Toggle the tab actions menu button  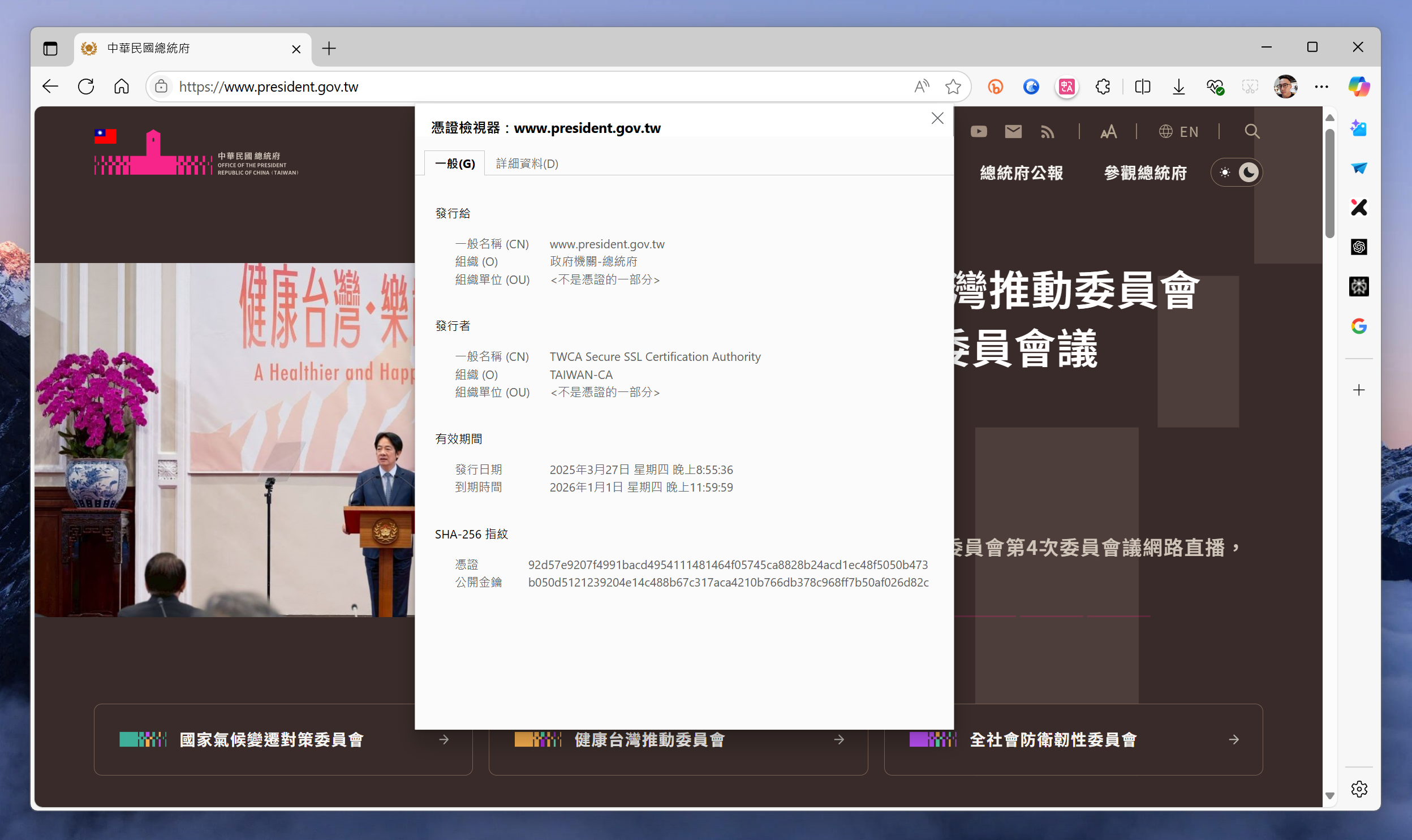(x=50, y=49)
